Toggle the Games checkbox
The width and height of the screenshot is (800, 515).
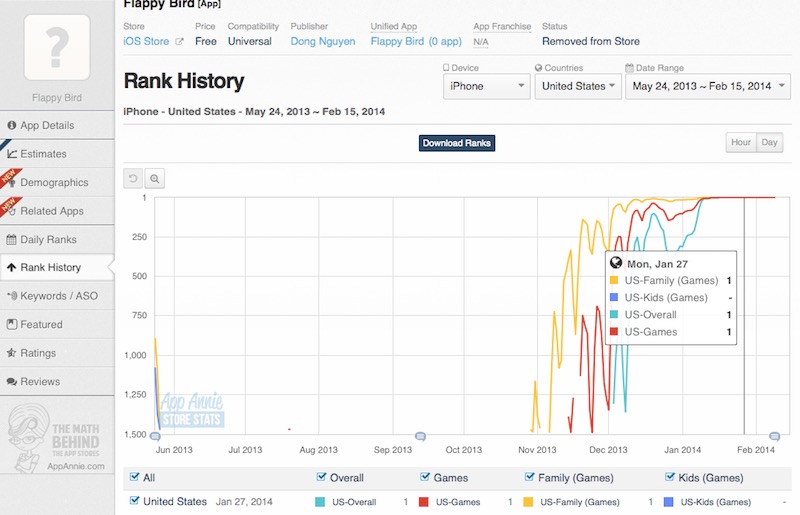[424, 477]
